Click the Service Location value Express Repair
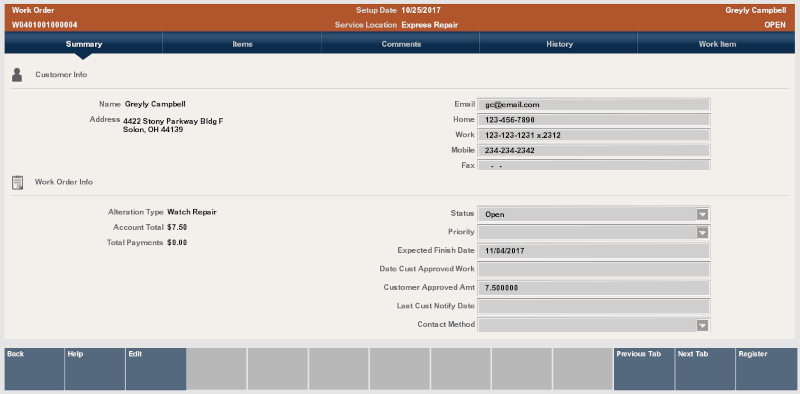Viewport: 800px width, 394px height. (x=430, y=25)
